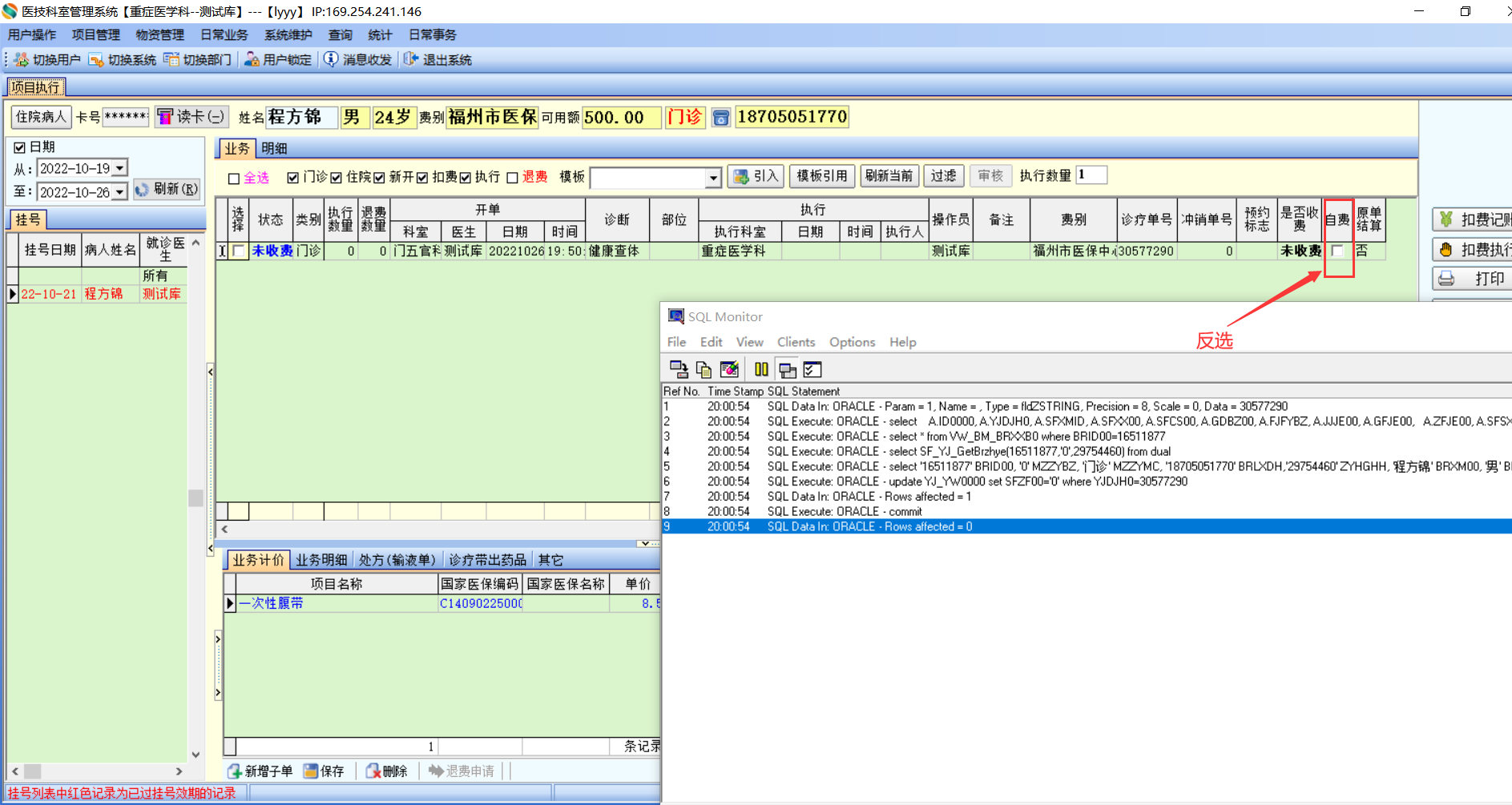Click the refresh icon on 刷新(R) button
1512x805 pixels.
point(142,190)
